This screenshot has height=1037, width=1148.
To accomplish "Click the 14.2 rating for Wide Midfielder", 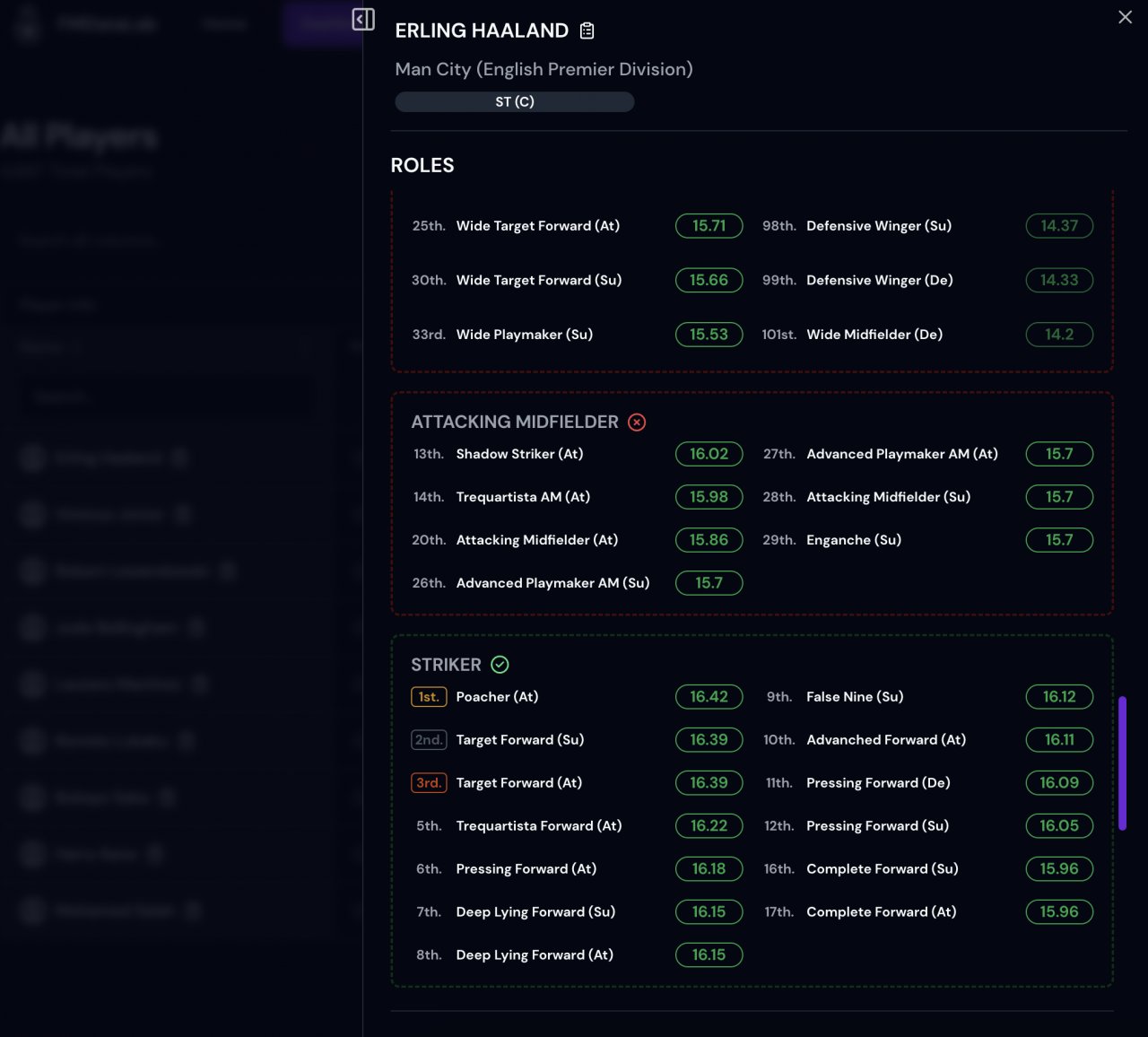I will point(1059,335).
